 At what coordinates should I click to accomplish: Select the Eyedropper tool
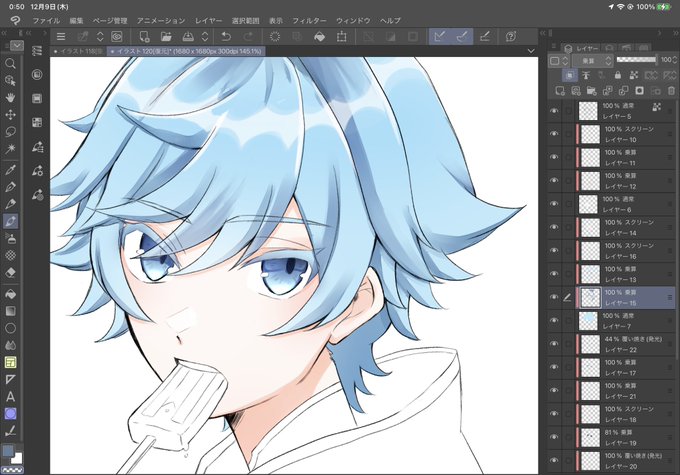10,170
